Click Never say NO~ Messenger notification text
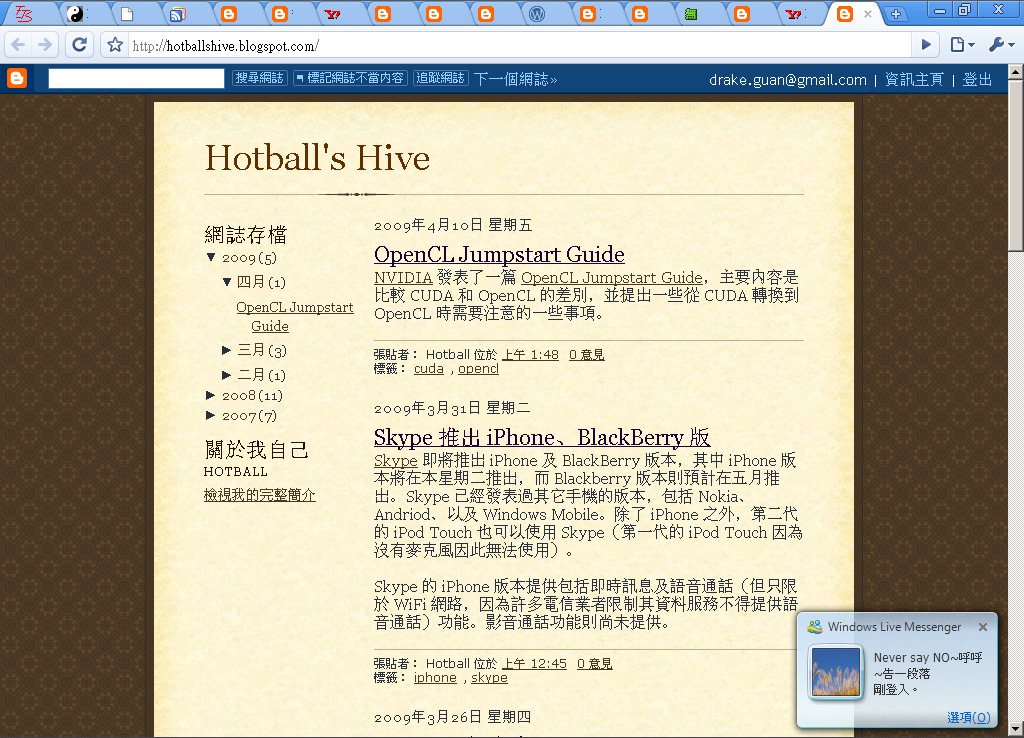 [x=928, y=673]
